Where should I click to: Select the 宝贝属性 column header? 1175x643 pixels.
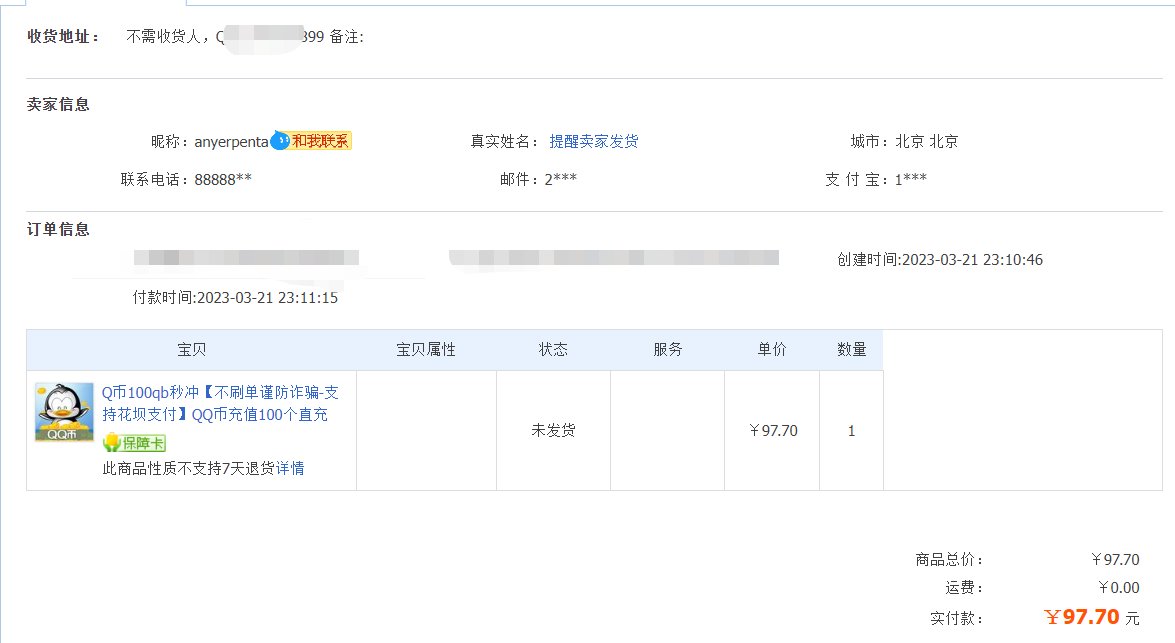426,349
